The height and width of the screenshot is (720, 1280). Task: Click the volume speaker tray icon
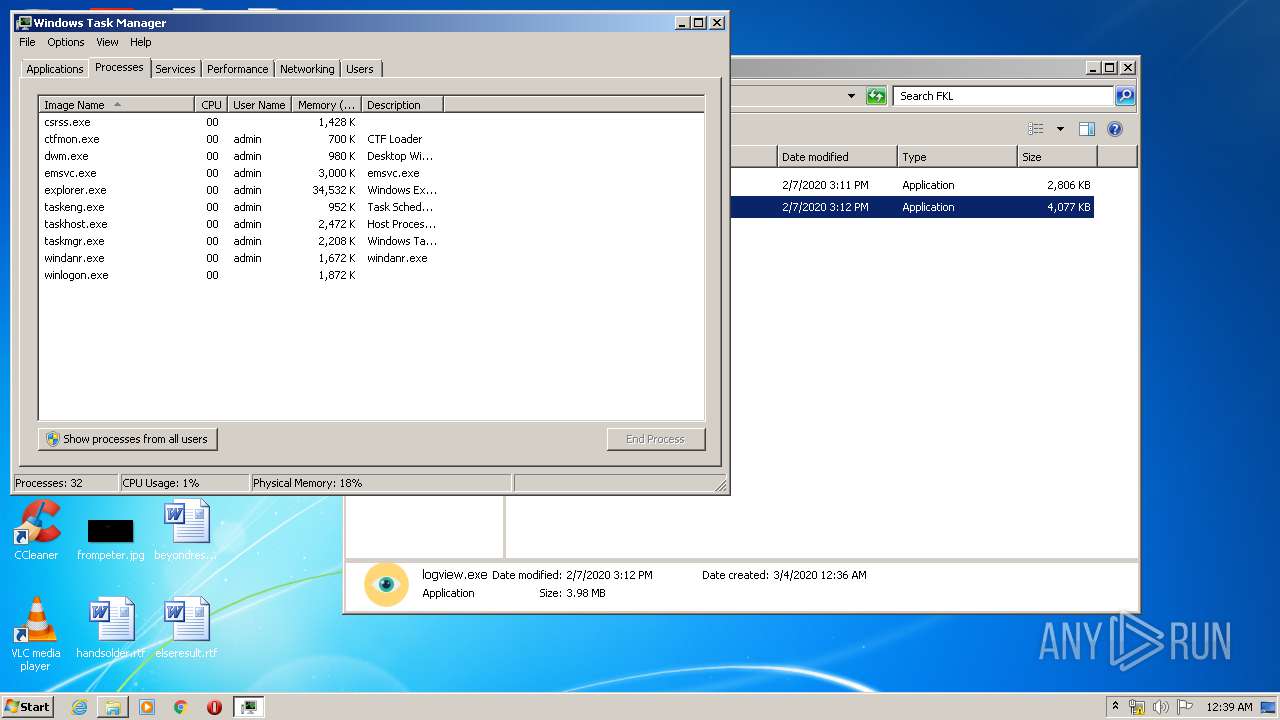(x=1161, y=707)
